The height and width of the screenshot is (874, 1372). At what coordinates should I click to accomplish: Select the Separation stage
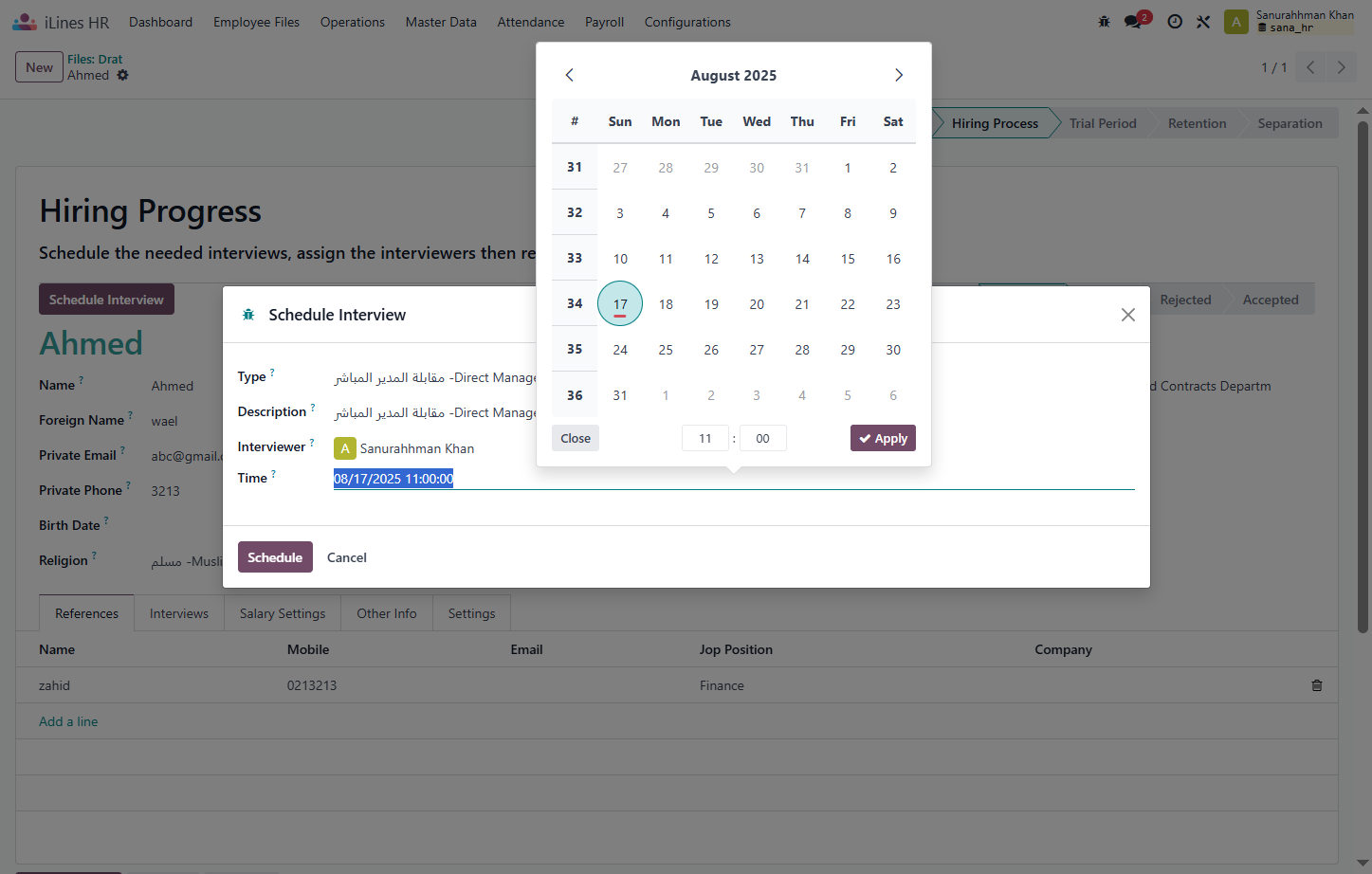pyautogui.click(x=1290, y=123)
